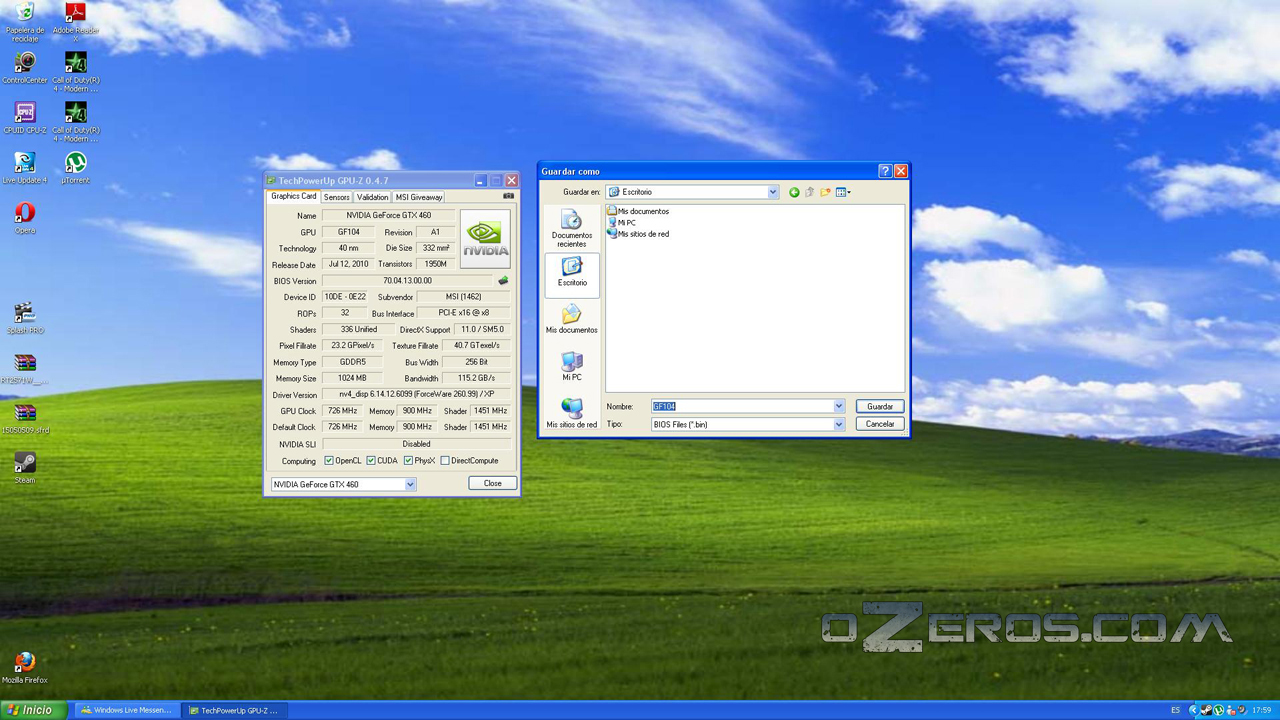Click the Guardar button
This screenshot has height=720, width=1280.
880,406
